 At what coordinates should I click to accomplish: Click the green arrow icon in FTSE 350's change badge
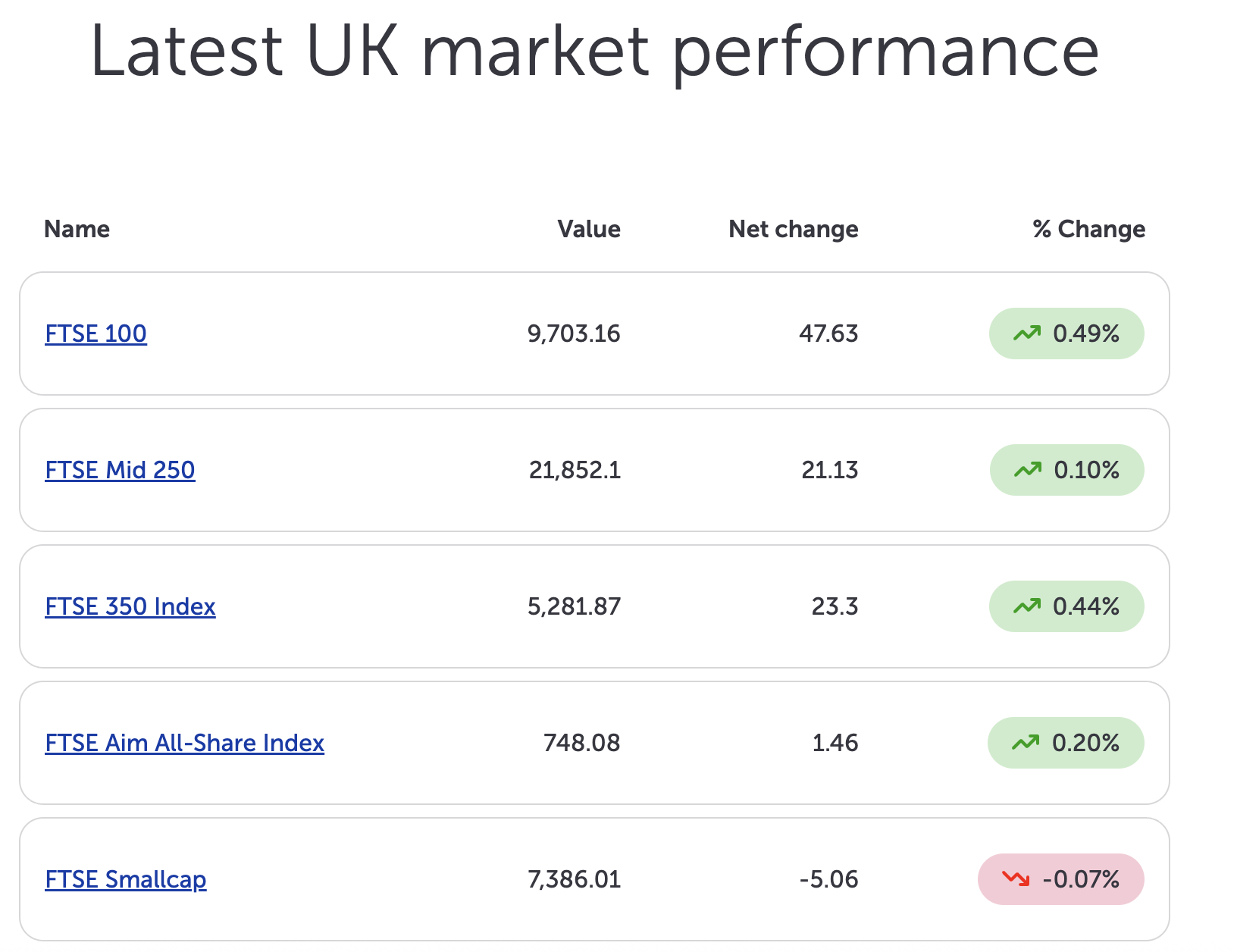tap(1029, 606)
